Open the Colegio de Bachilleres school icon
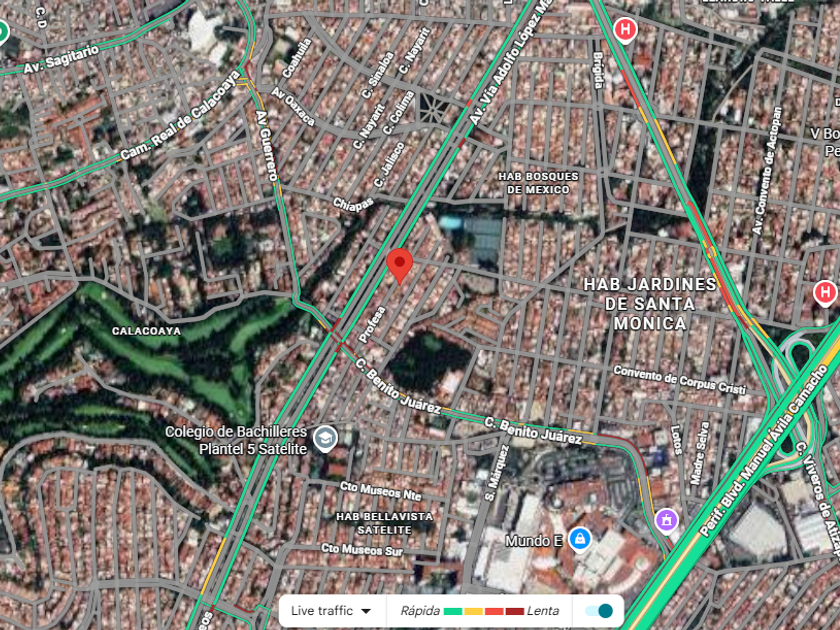The width and height of the screenshot is (840, 630). [325, 439]
